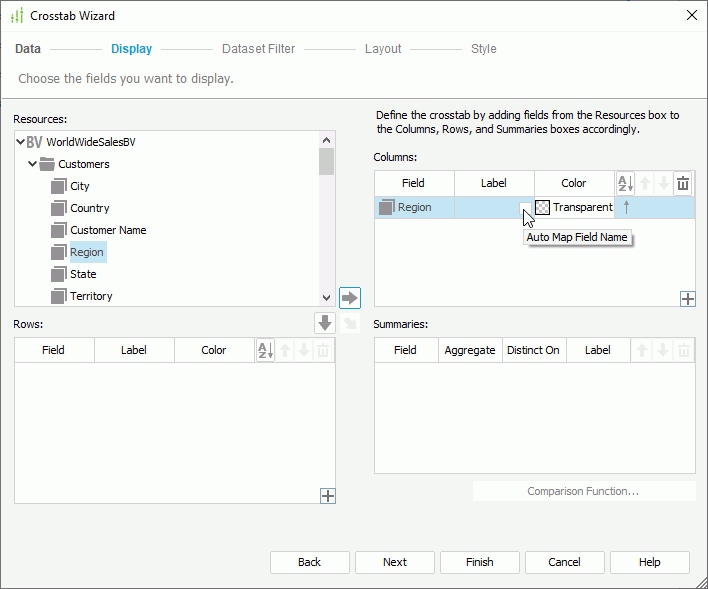Move the column field down in Columns
The image size is (708, 589).
coord(664,183)
